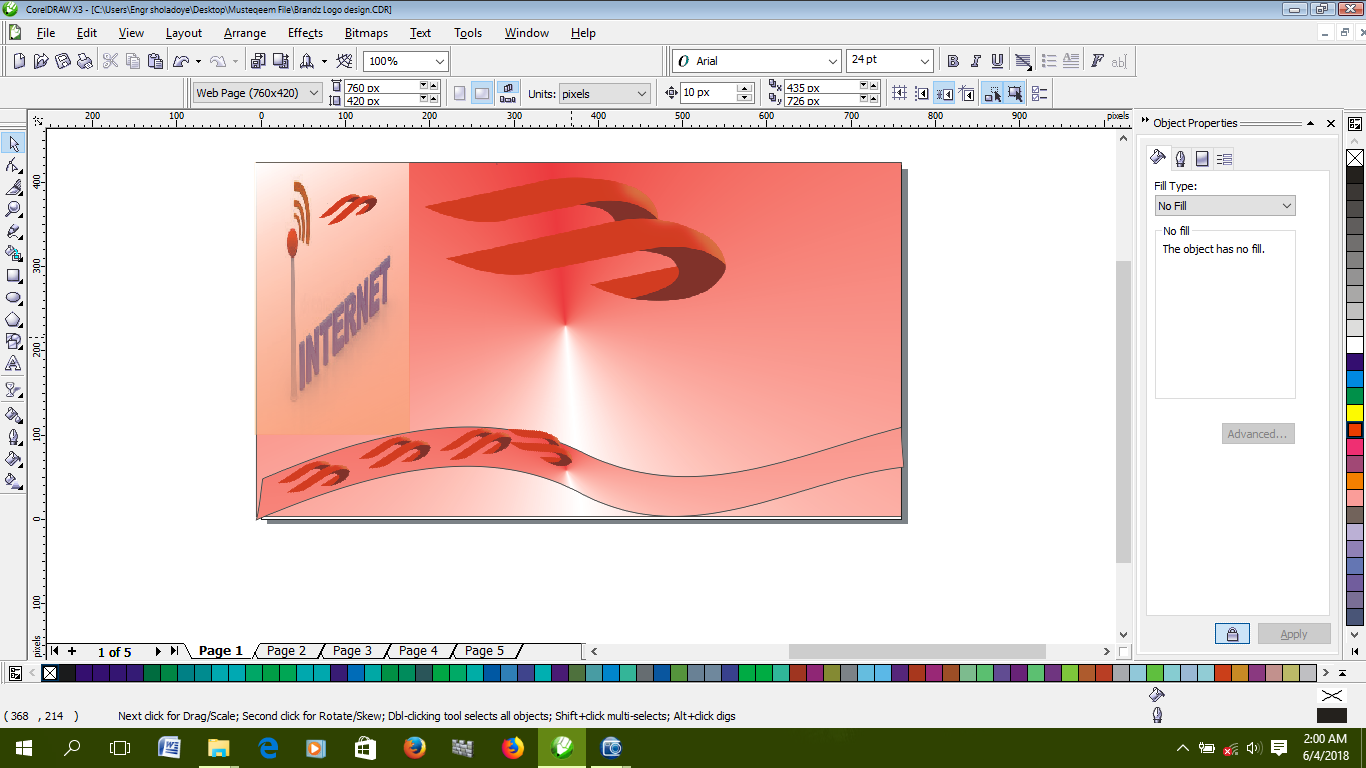1366x768 pixels.
Task: Toggle bold text formatting
Action: click(952, 60)
